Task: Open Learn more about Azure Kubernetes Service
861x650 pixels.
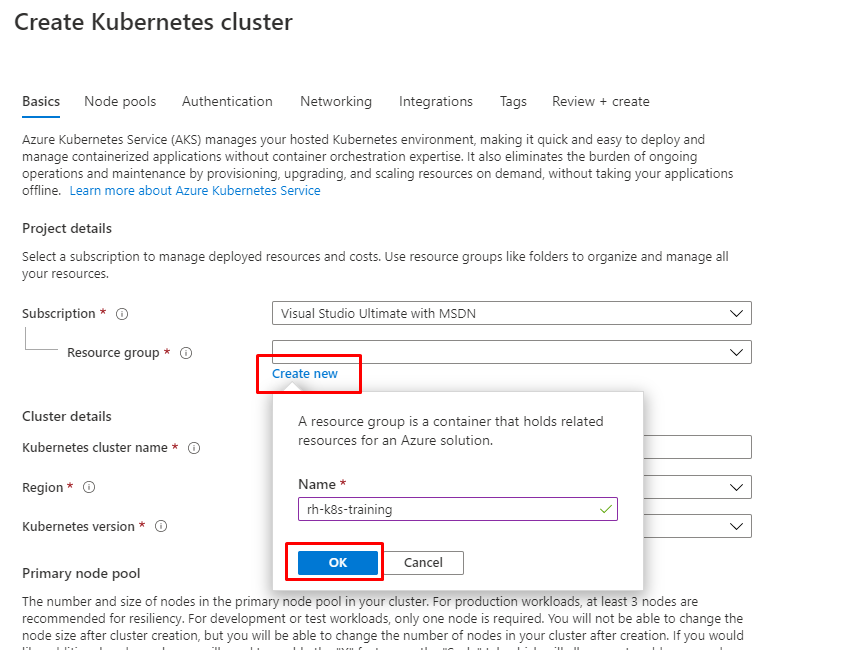Action: pyautogui.click(x=195, y=190)
